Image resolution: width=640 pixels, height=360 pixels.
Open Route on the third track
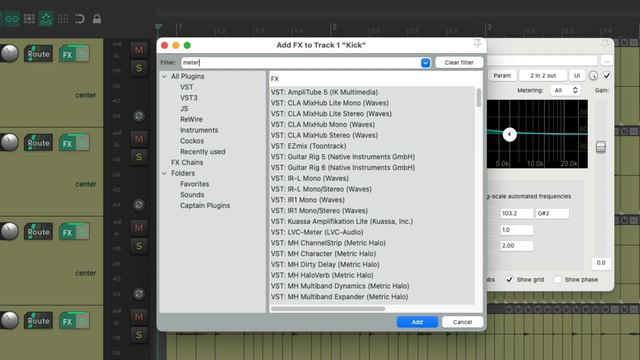click(38, 232)
